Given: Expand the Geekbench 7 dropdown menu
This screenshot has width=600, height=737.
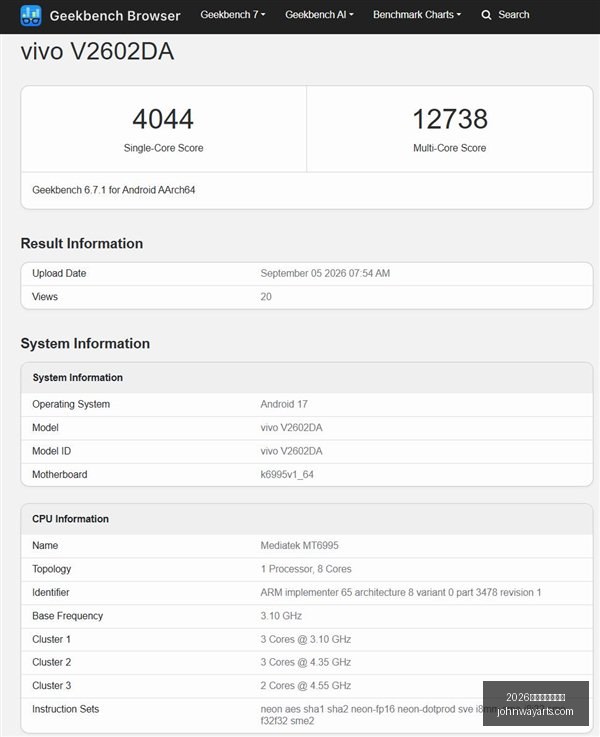Looking at the screenshot, I should click(233, 15).
